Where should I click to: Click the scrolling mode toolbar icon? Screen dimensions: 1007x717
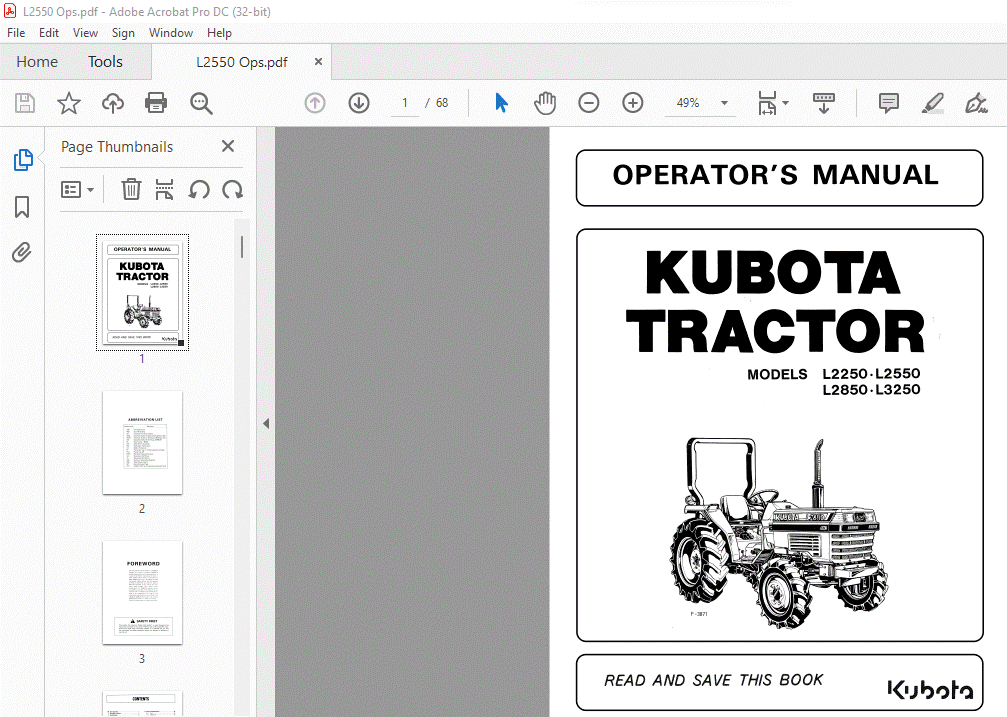coord(823,103)
